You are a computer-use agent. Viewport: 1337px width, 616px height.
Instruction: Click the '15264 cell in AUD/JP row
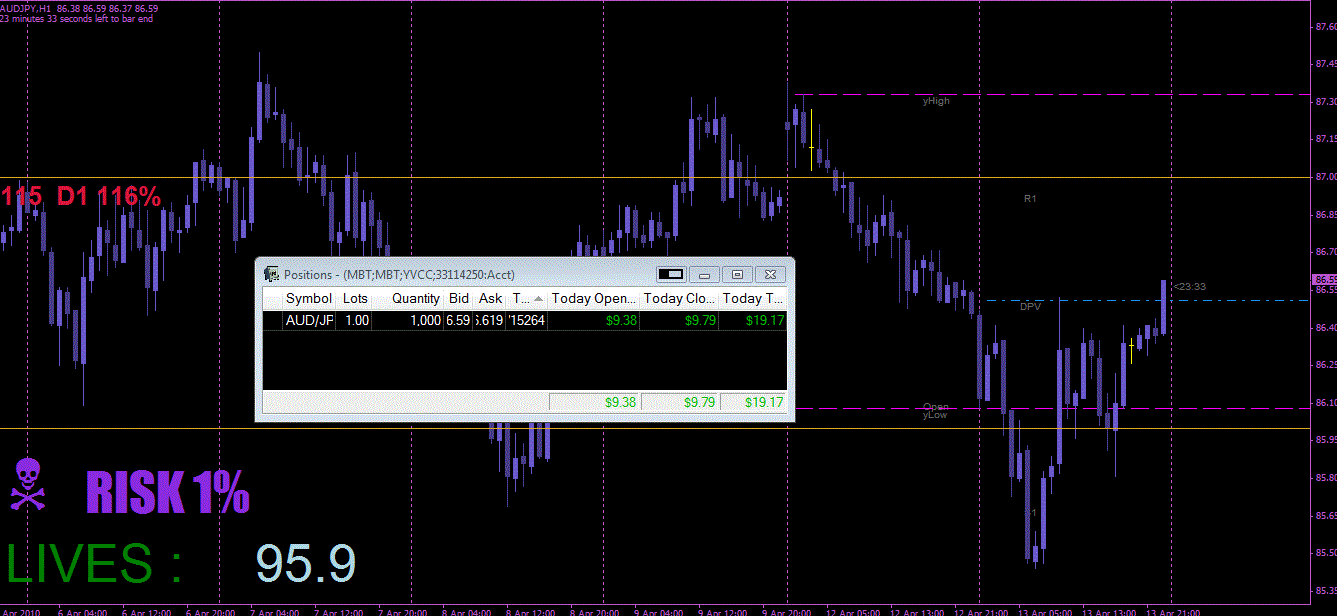[527, 320]
